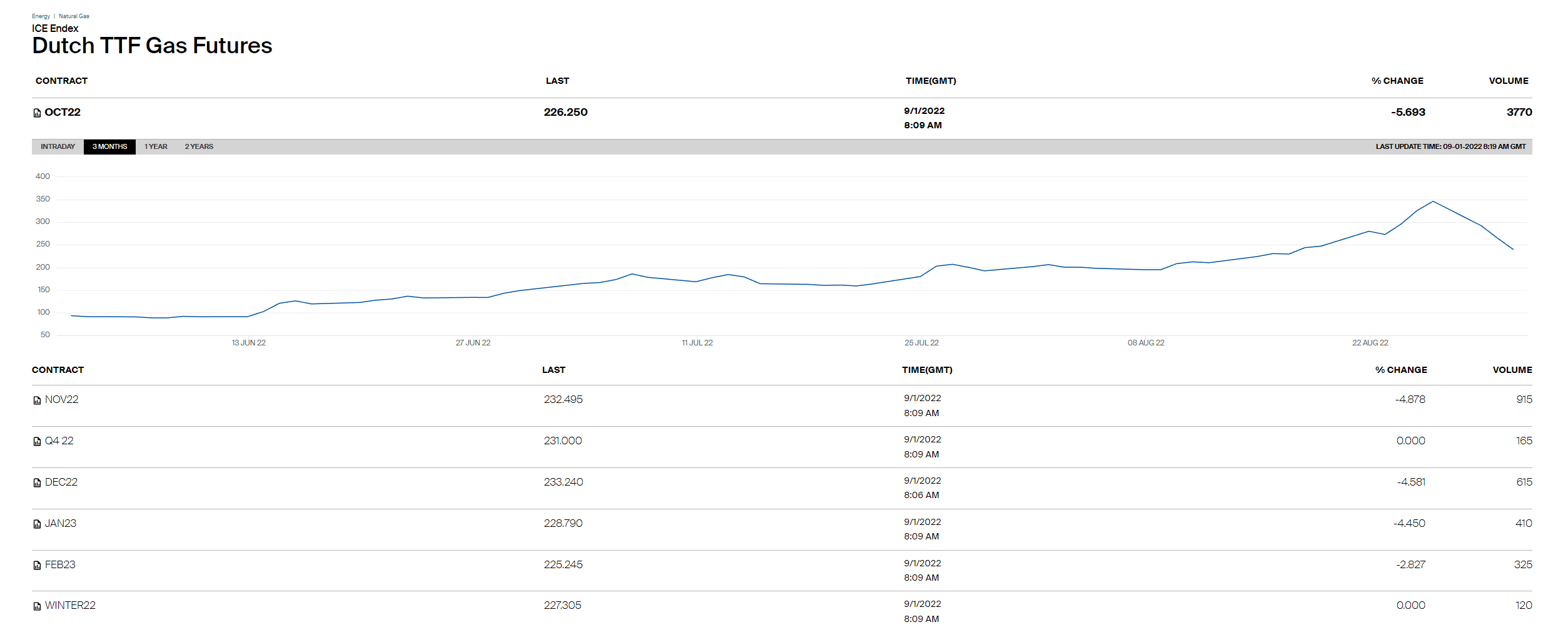
Task: Open the WINTER22 contract
Action: pos(70,606)
